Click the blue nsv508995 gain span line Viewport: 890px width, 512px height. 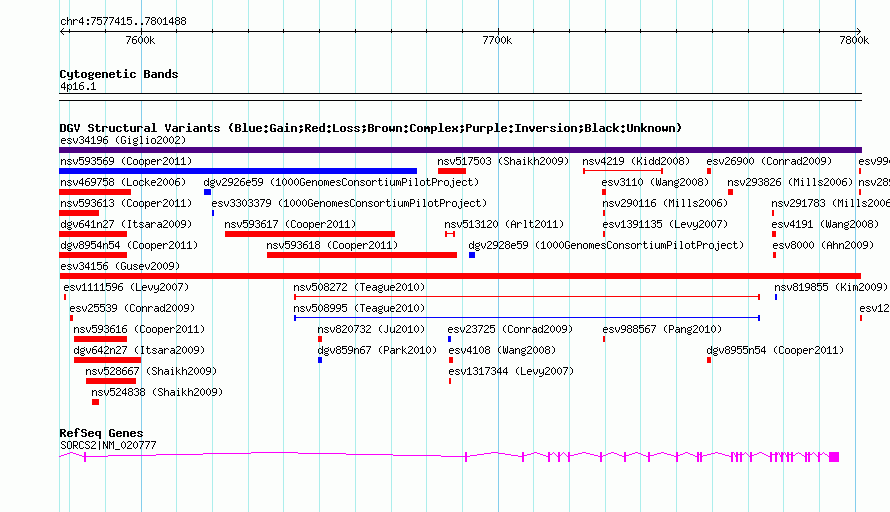click(x=527, y=318)
